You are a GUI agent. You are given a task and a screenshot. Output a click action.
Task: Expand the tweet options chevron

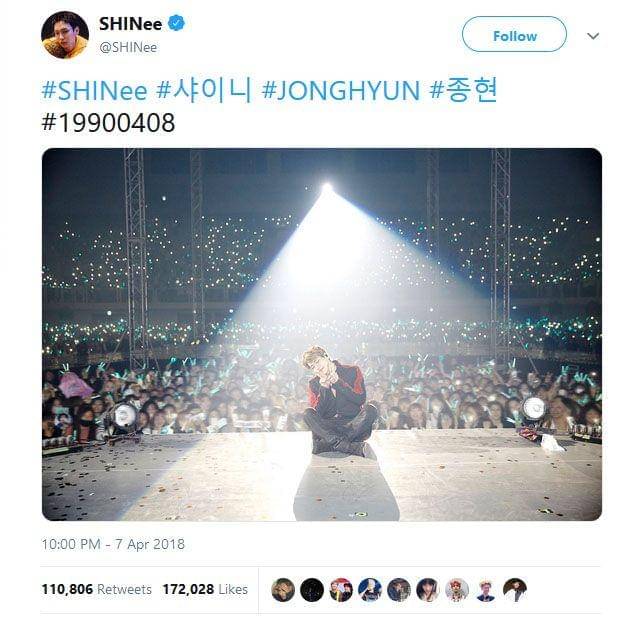[x=593, y=36]
